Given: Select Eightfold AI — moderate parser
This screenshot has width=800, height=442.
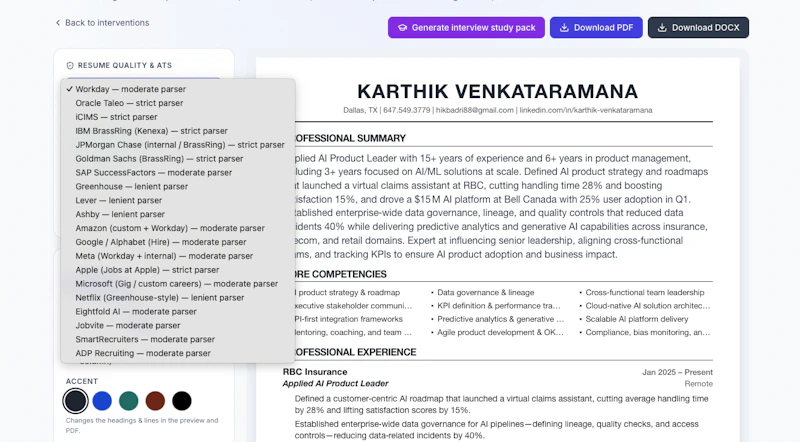Looking at the screenshot, I should [178, 311].
